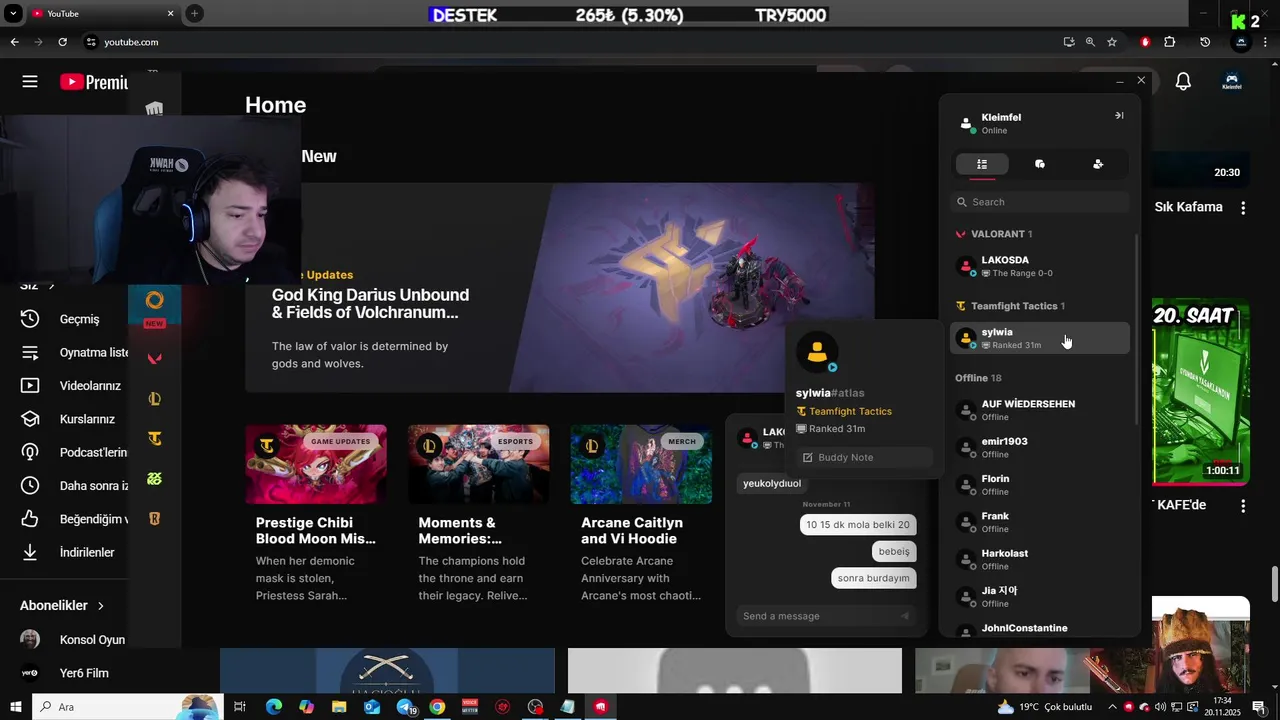This screenshot has height=720, width=1280.
Task: Open the Windows Start menu
Action: click(15, 707)
